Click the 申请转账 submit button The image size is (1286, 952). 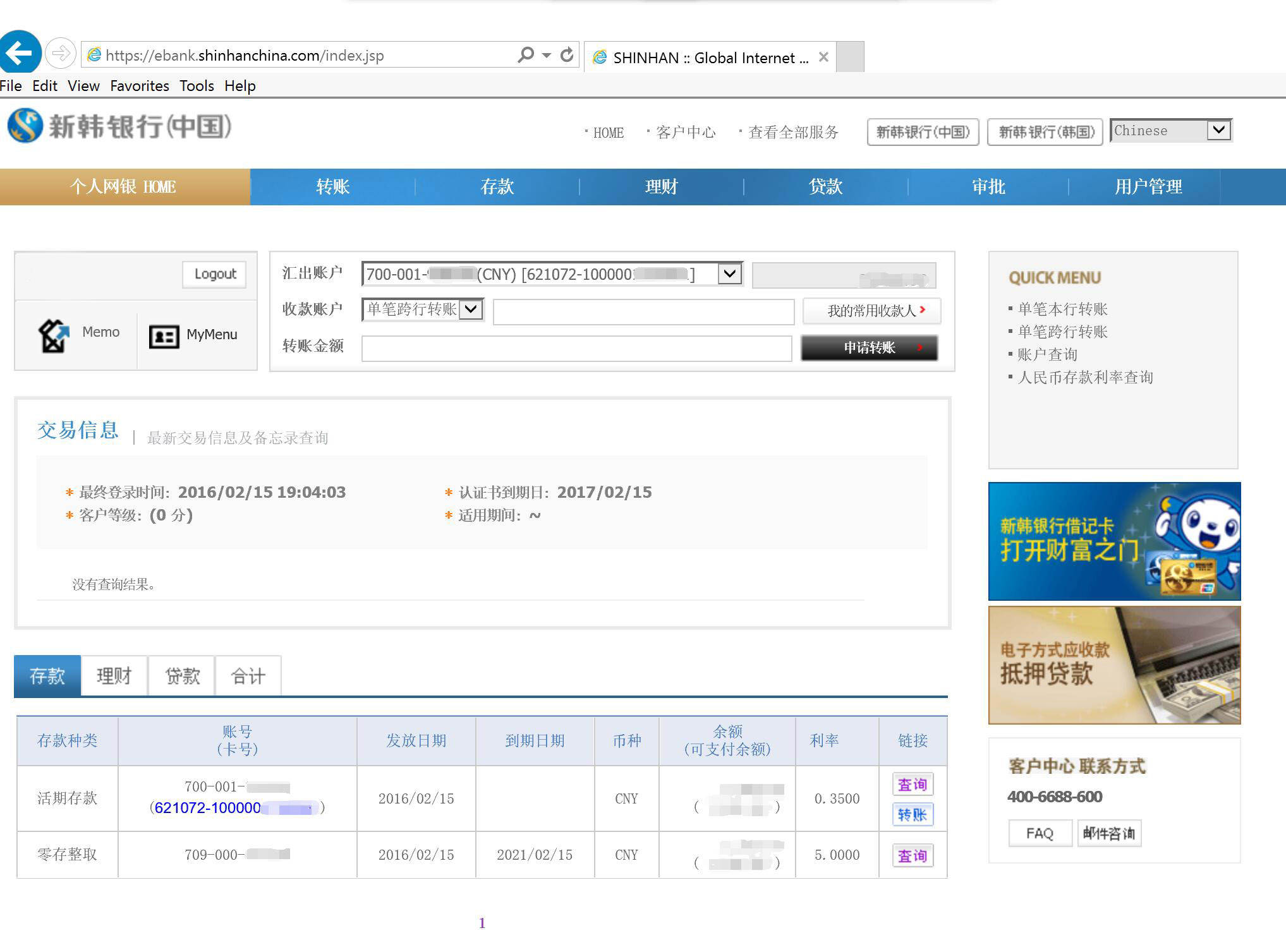coord(869,348)
